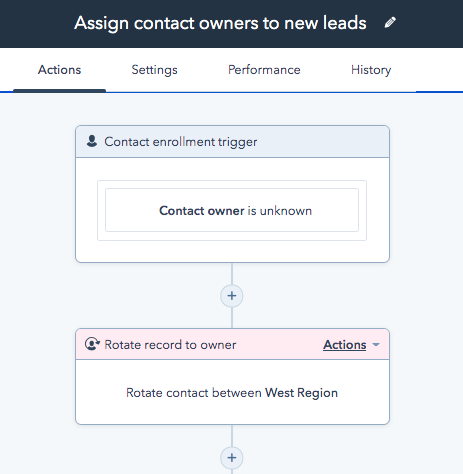Screen dimensions: 463x474
Task: Add action via plus below Rotate record card
Action: point(232,458)
